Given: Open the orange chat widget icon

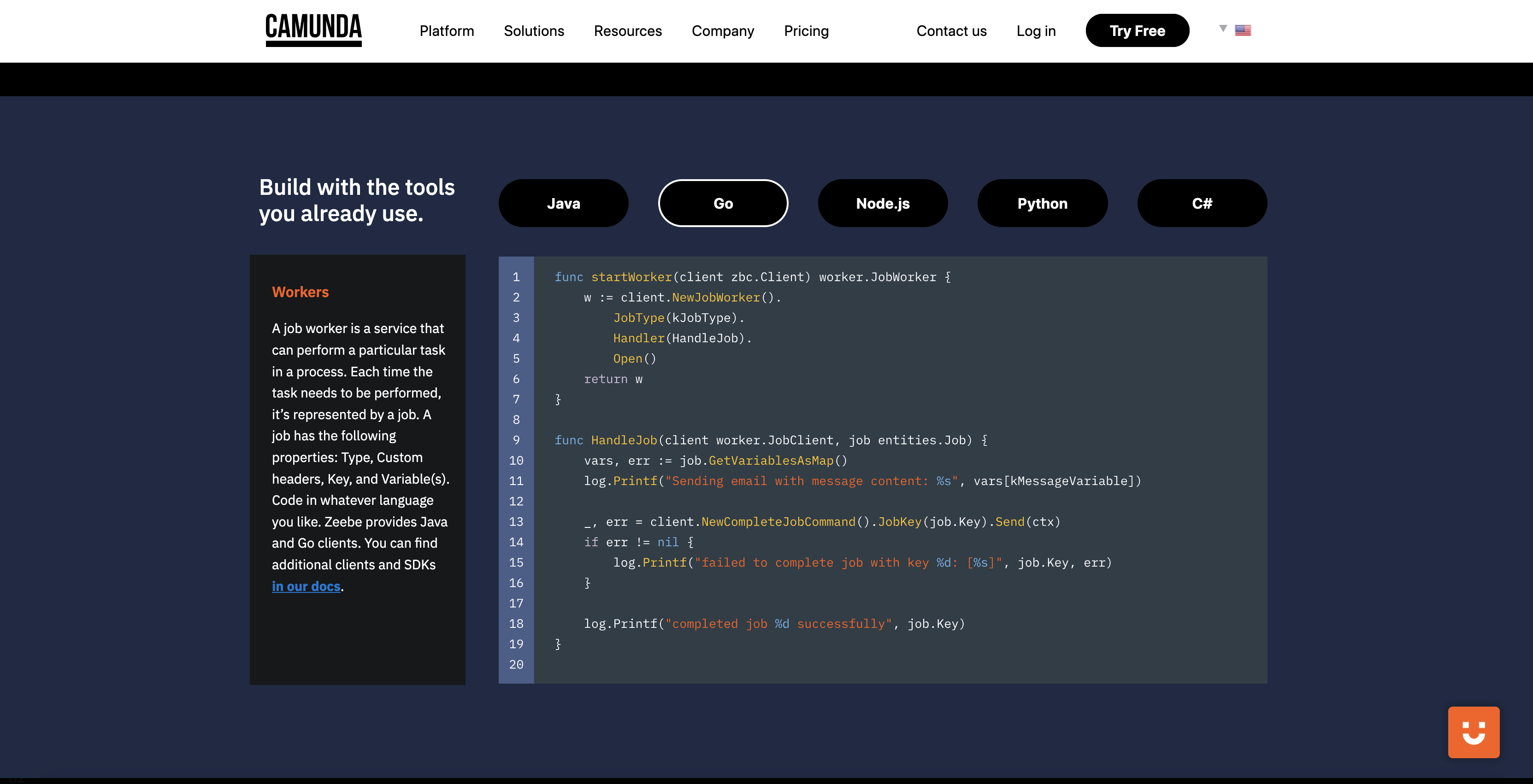Looking at the screenshot, I should click(1473, 732).
